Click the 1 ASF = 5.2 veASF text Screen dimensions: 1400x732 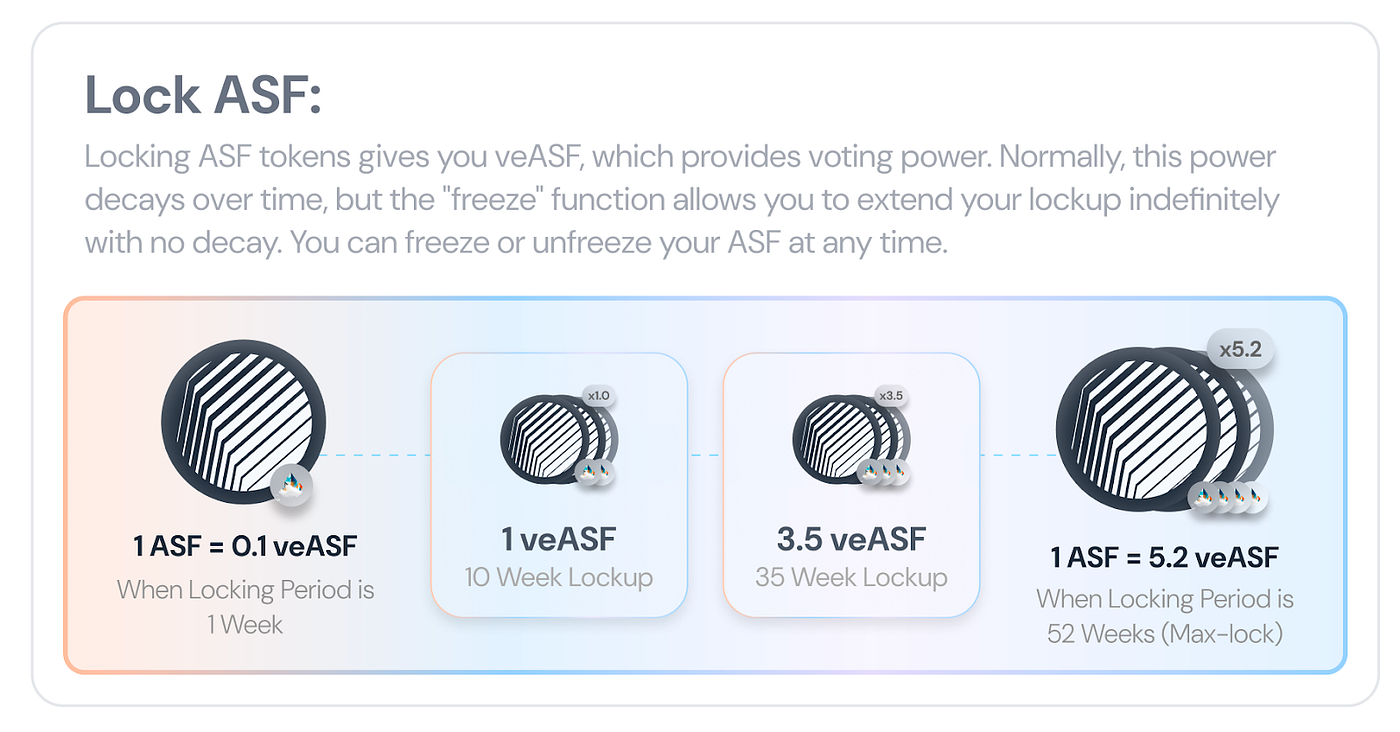[x=1165, y=556]
